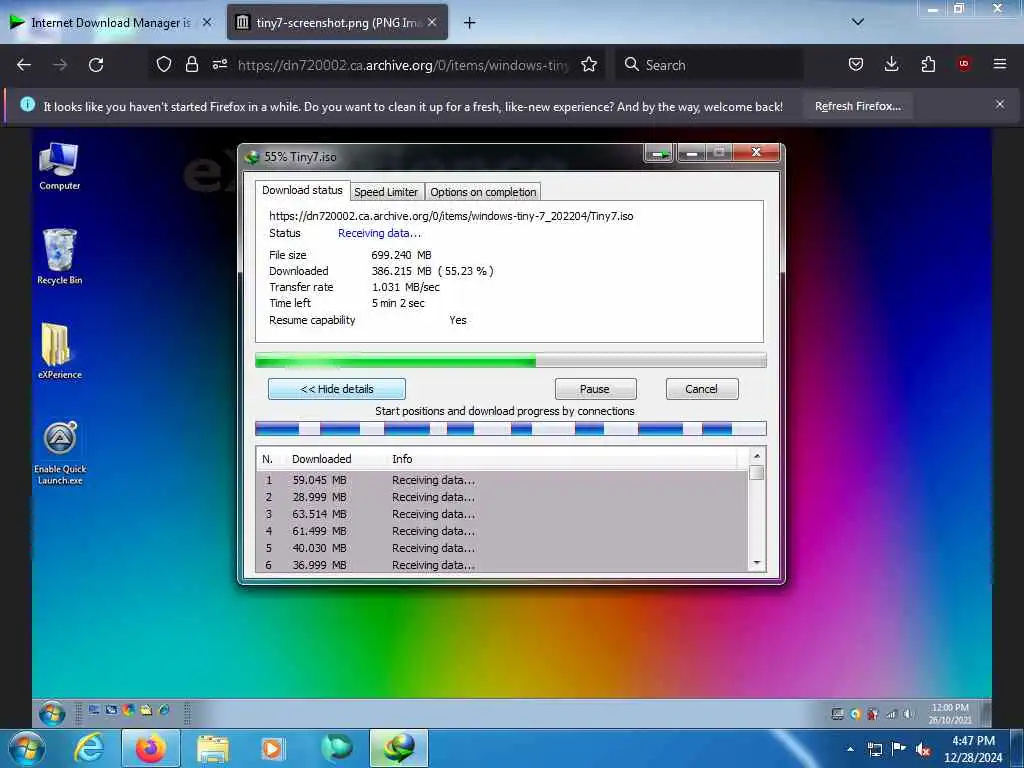Open the Save to Pocket icon

pos(856,64)
